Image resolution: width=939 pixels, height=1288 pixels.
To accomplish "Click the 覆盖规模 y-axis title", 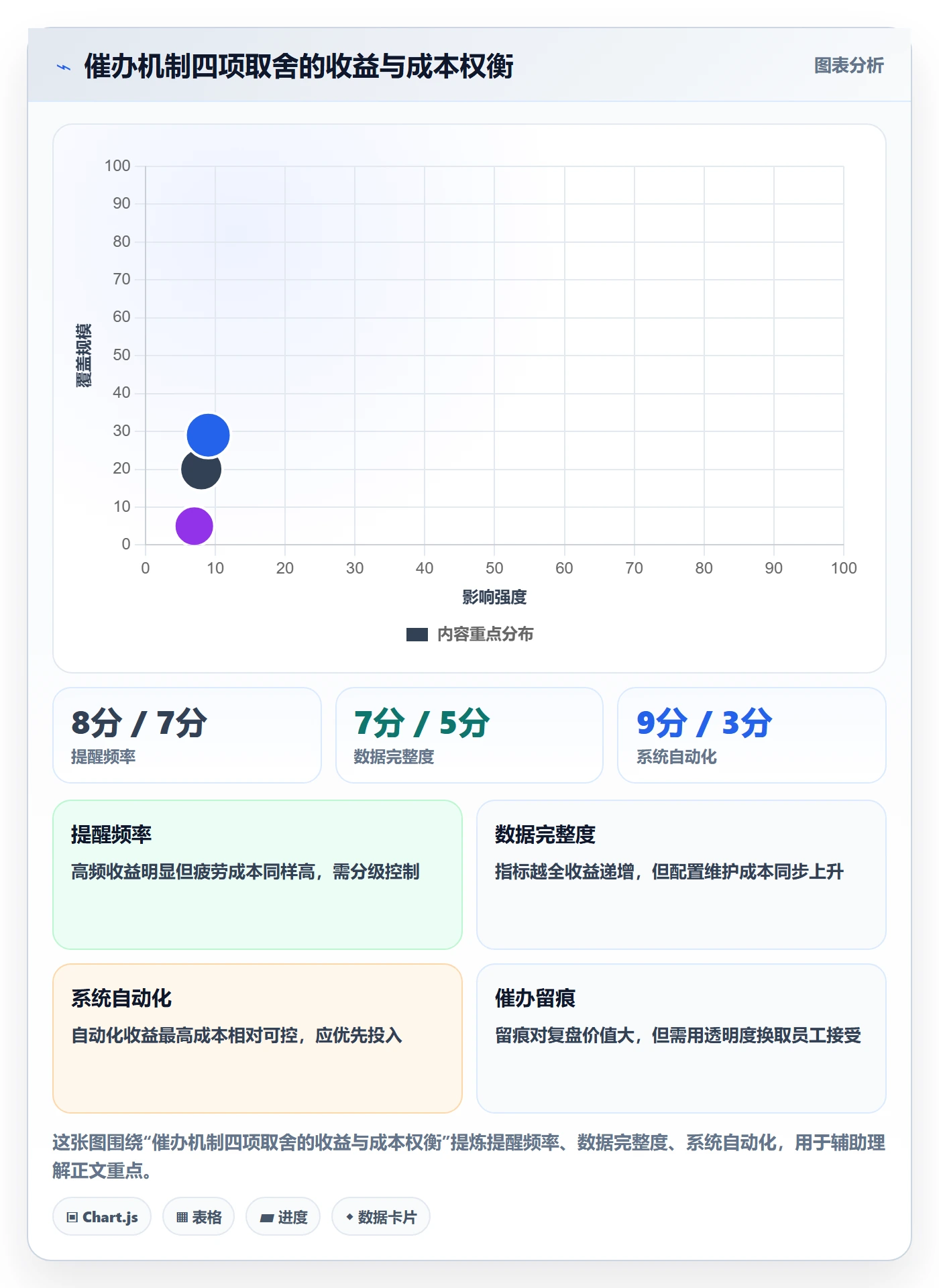I will tap(83, 356).
